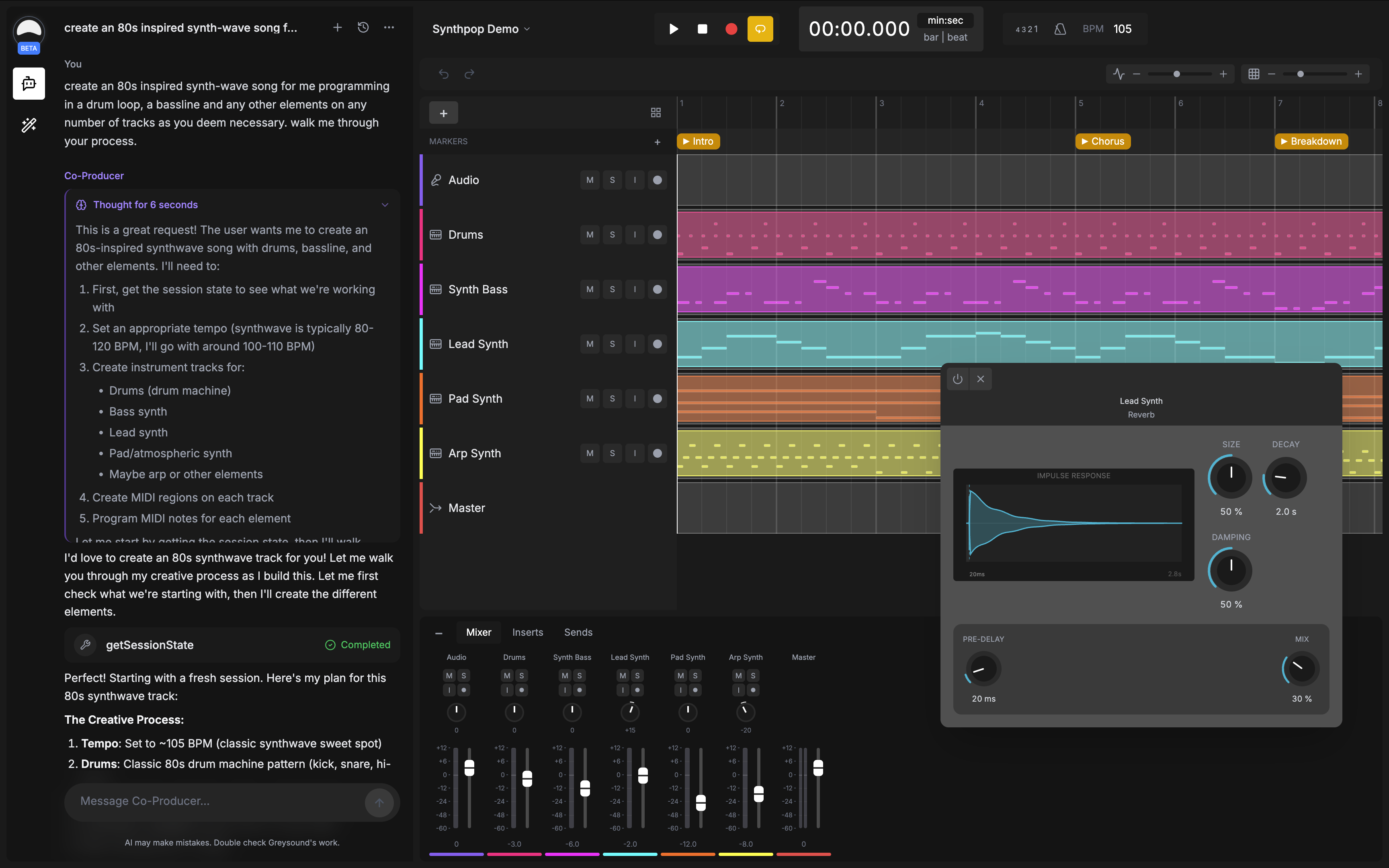Undo the last action

click(x=444, y=74)
